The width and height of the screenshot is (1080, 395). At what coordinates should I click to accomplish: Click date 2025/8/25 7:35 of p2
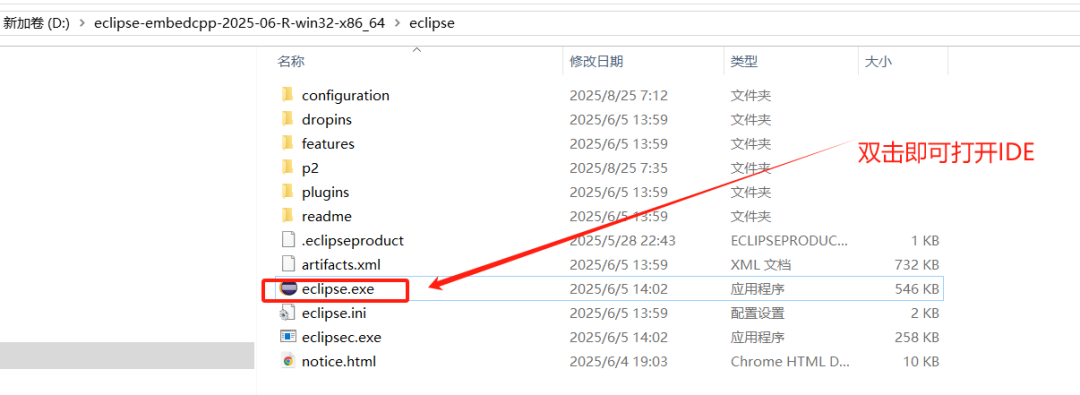(619, 168)
